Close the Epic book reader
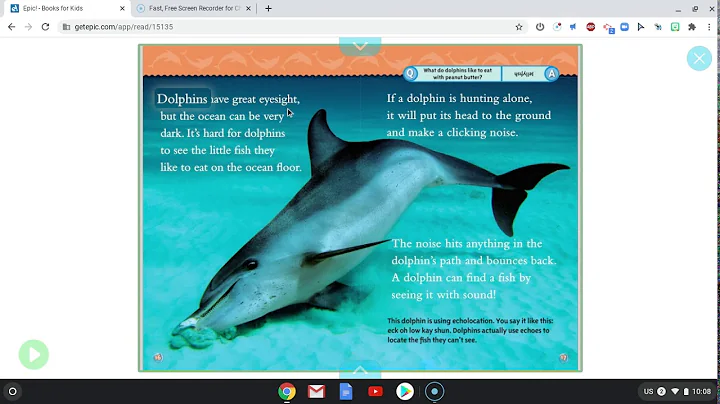 699,58
